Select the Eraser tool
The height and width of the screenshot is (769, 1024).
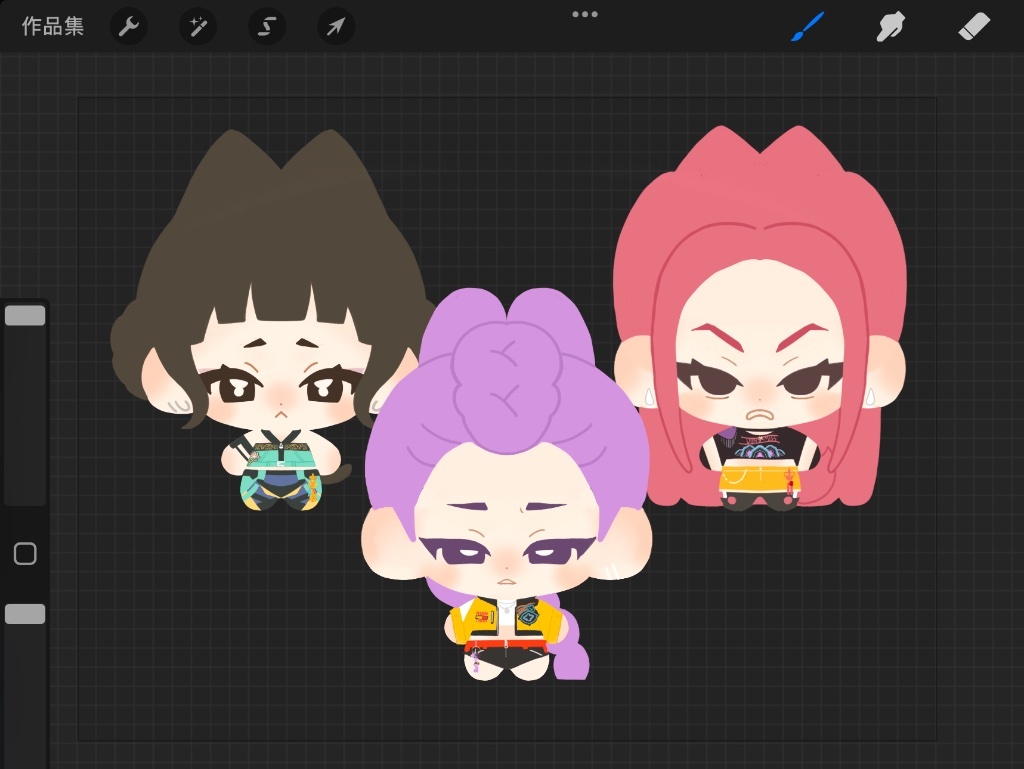tap(974, 27)
